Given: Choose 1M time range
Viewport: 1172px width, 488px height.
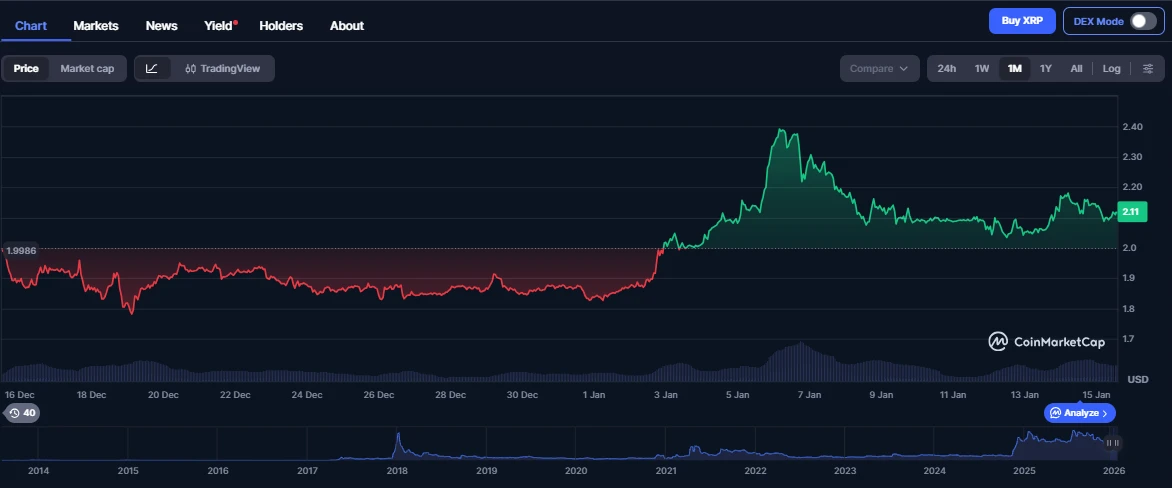Looking at the screenshot, I should pos(1014,69).
